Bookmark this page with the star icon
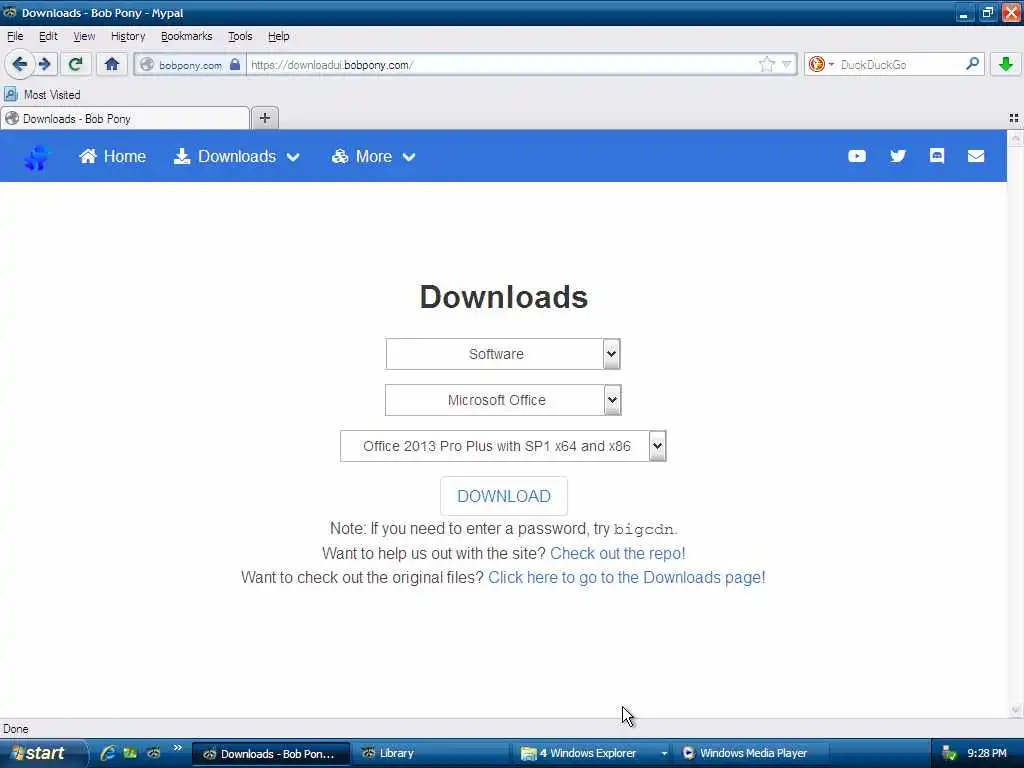The width and height of the screenshot is (1024, 768). (x=767, y=64)
